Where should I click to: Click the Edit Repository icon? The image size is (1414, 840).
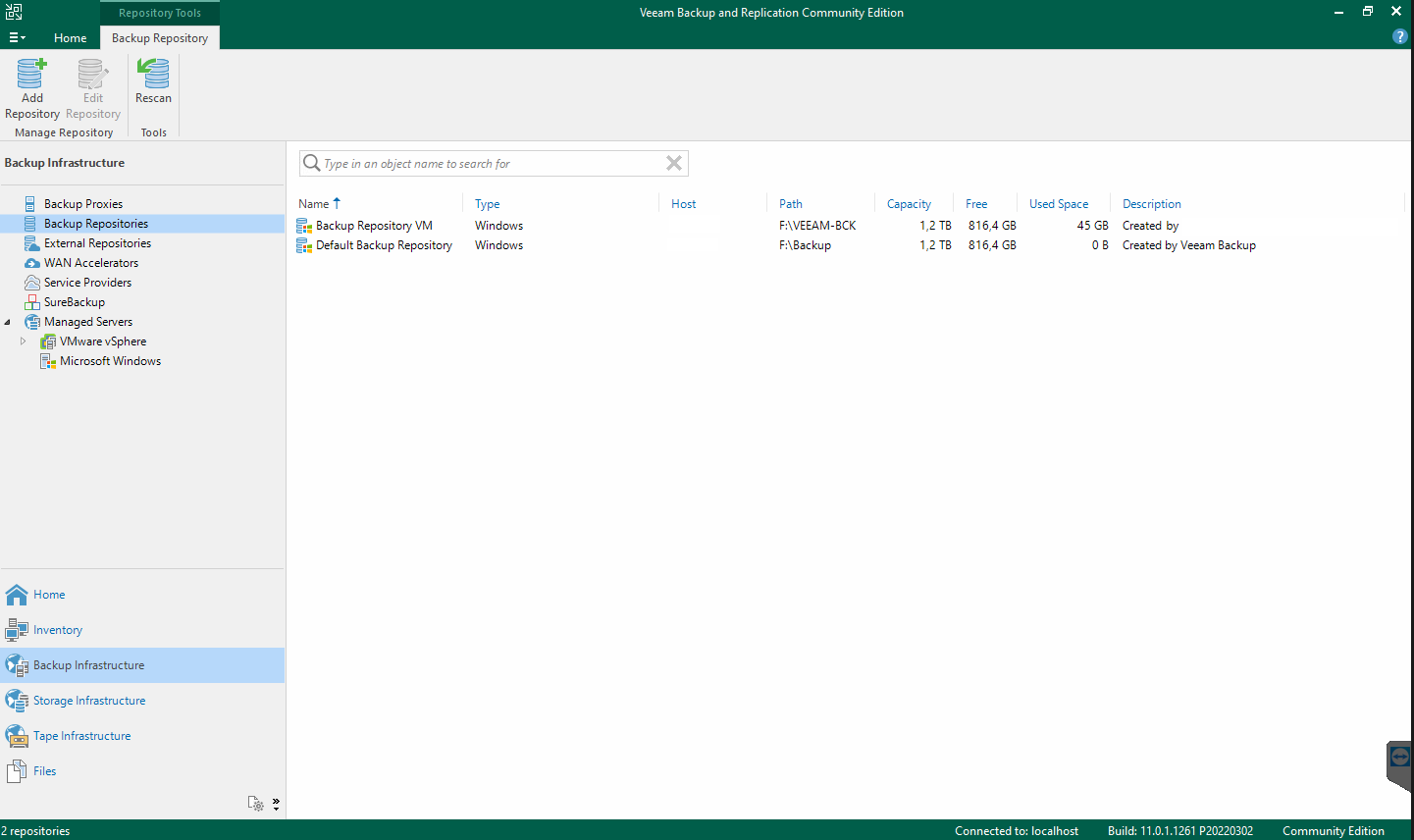point(92,73)
